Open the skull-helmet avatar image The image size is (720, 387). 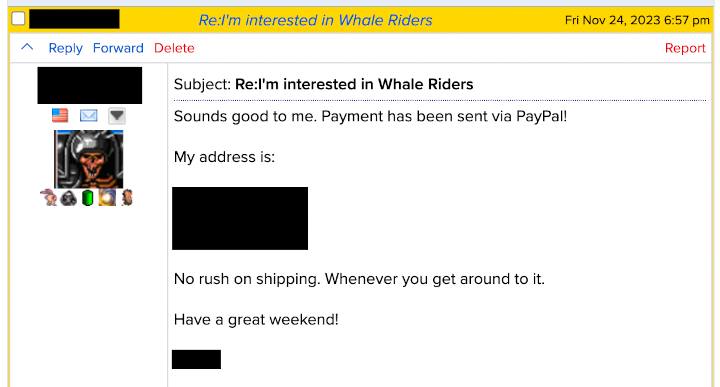(x=89, y=159)
